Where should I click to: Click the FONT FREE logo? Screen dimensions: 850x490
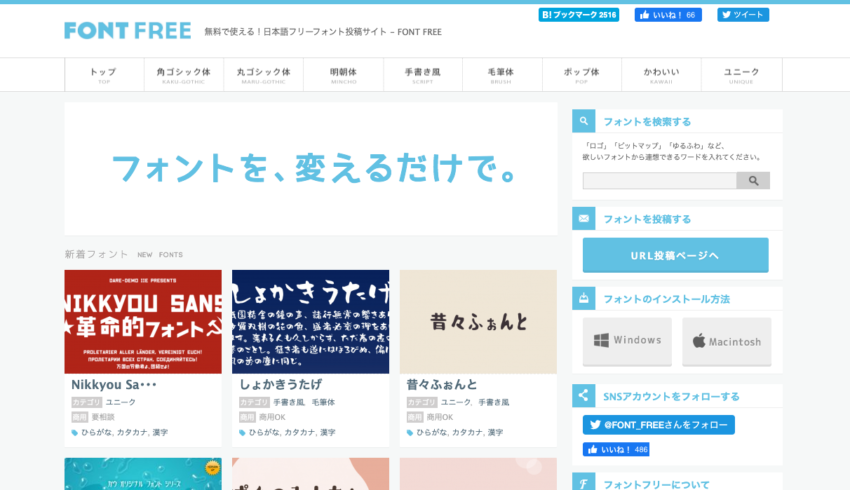coord(127,31)
